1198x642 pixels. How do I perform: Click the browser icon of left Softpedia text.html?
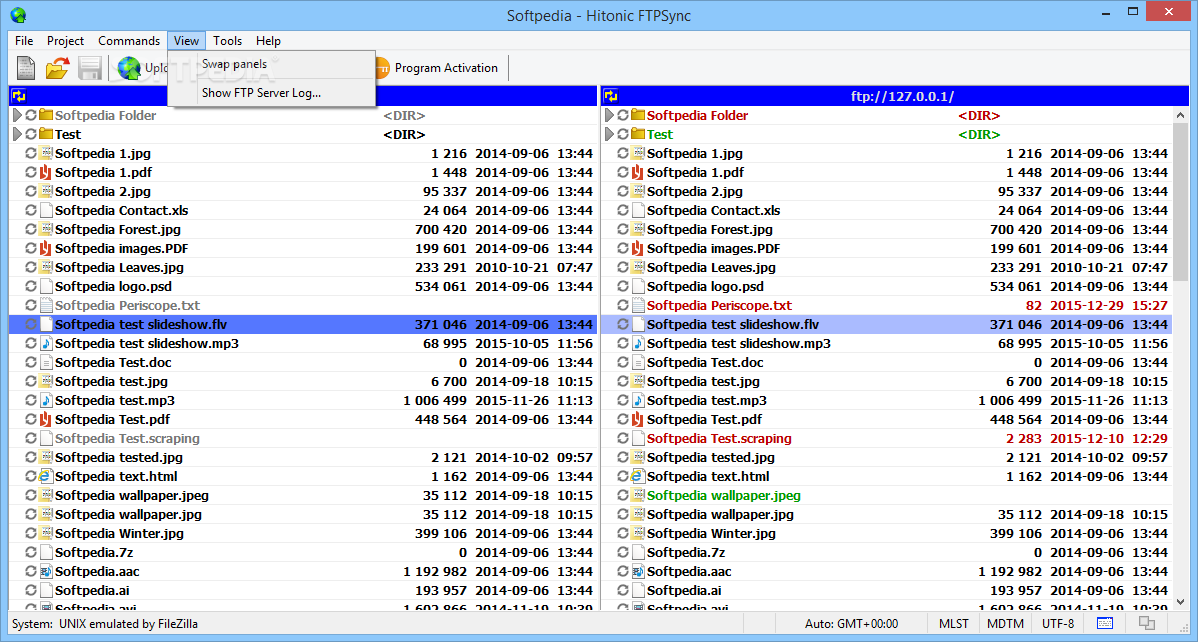tap(45, 476)
